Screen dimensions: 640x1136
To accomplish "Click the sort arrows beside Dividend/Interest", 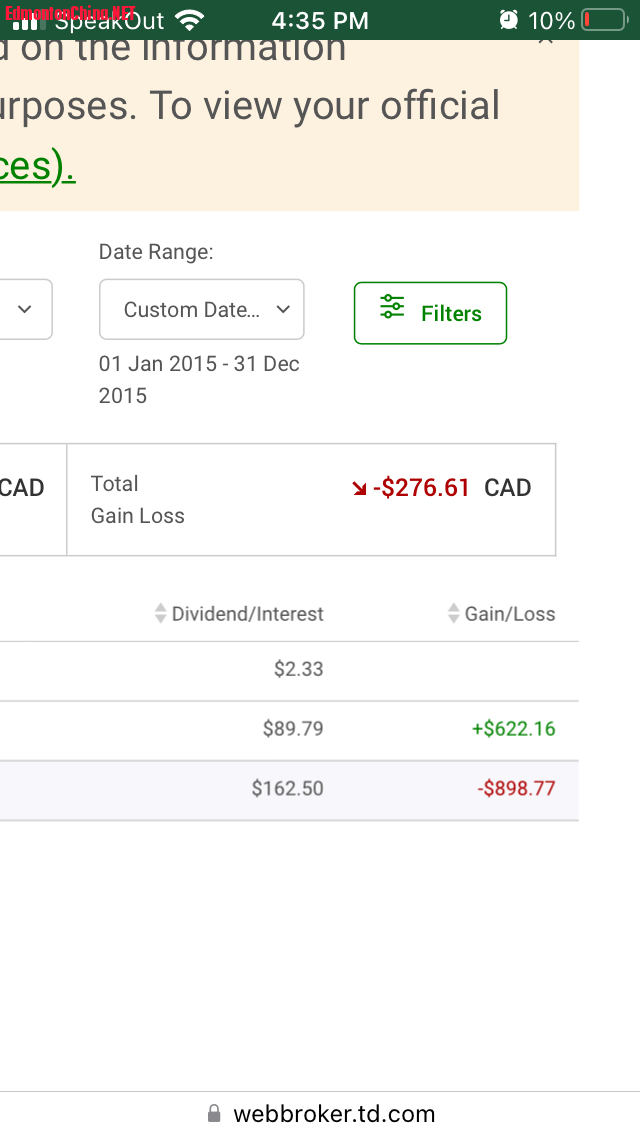I will [x=160, y=614].
